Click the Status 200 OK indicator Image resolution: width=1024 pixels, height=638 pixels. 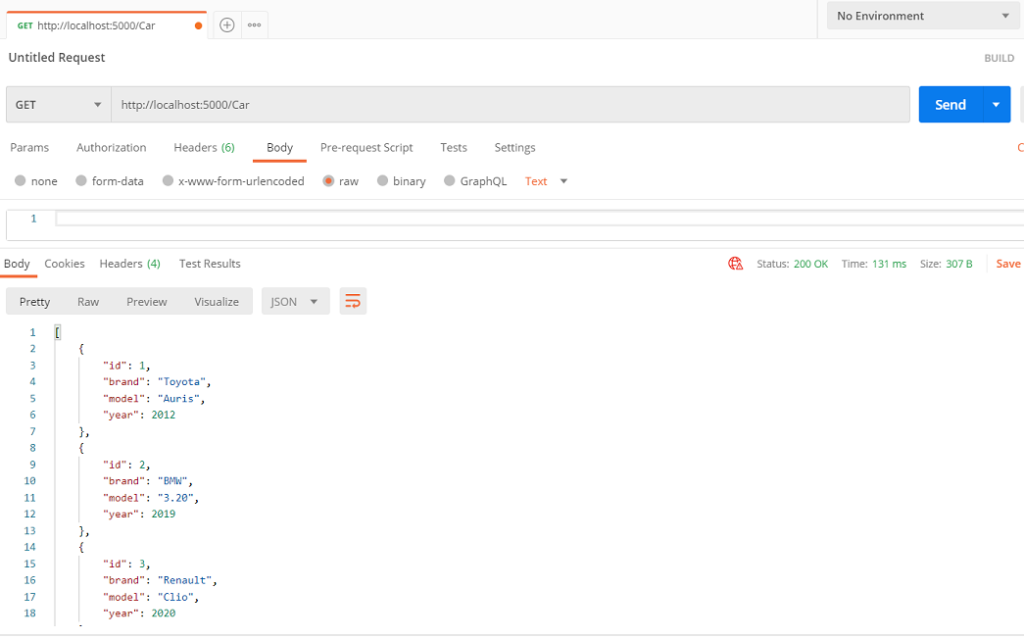[x=792, y=264]
